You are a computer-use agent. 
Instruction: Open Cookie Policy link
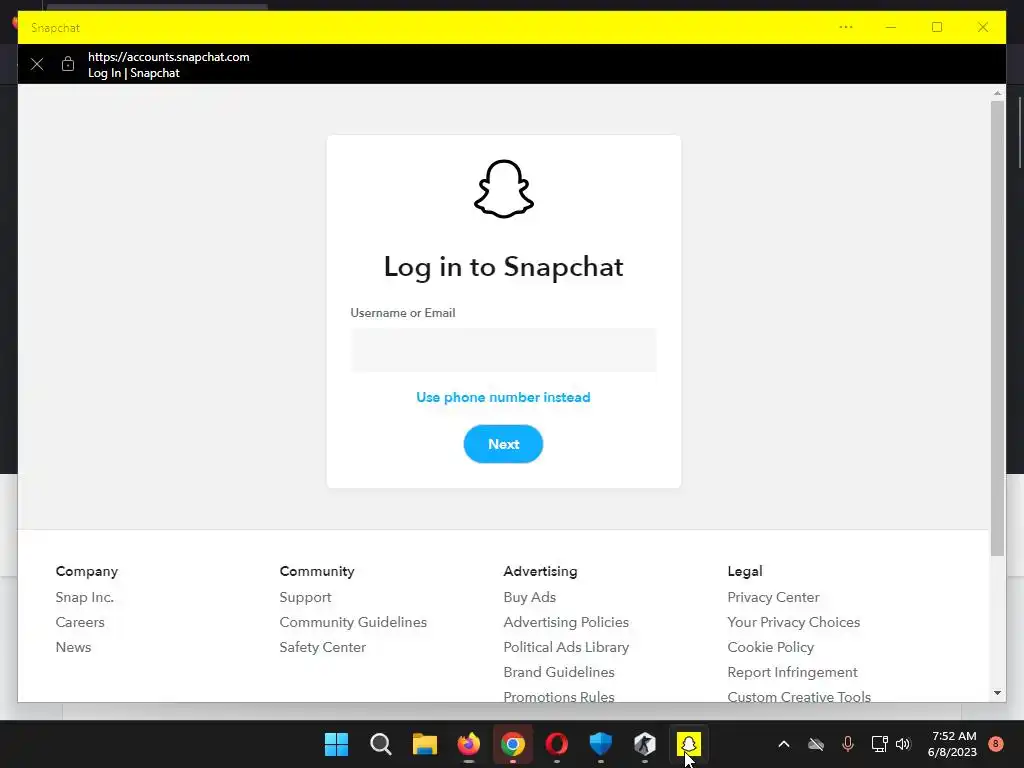[x=771, y=647]
